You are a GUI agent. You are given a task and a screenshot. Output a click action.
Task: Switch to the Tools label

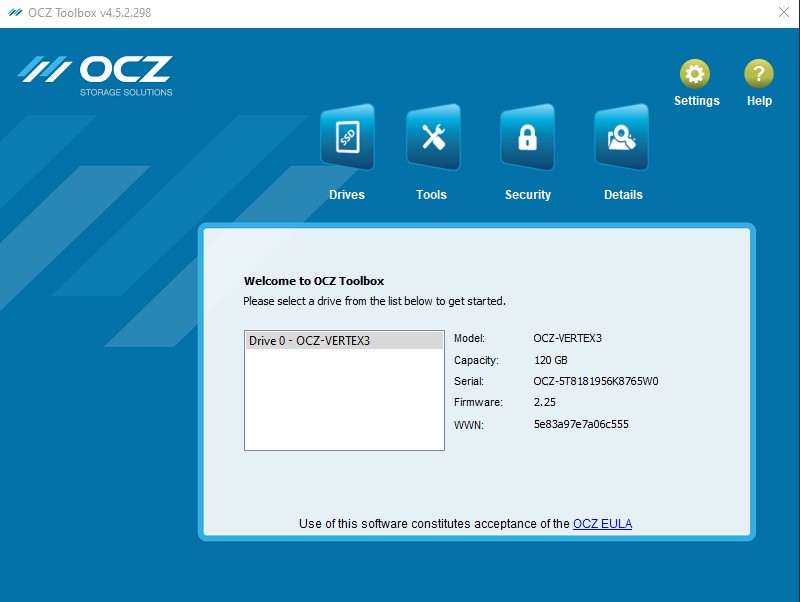tap(431, 194)
